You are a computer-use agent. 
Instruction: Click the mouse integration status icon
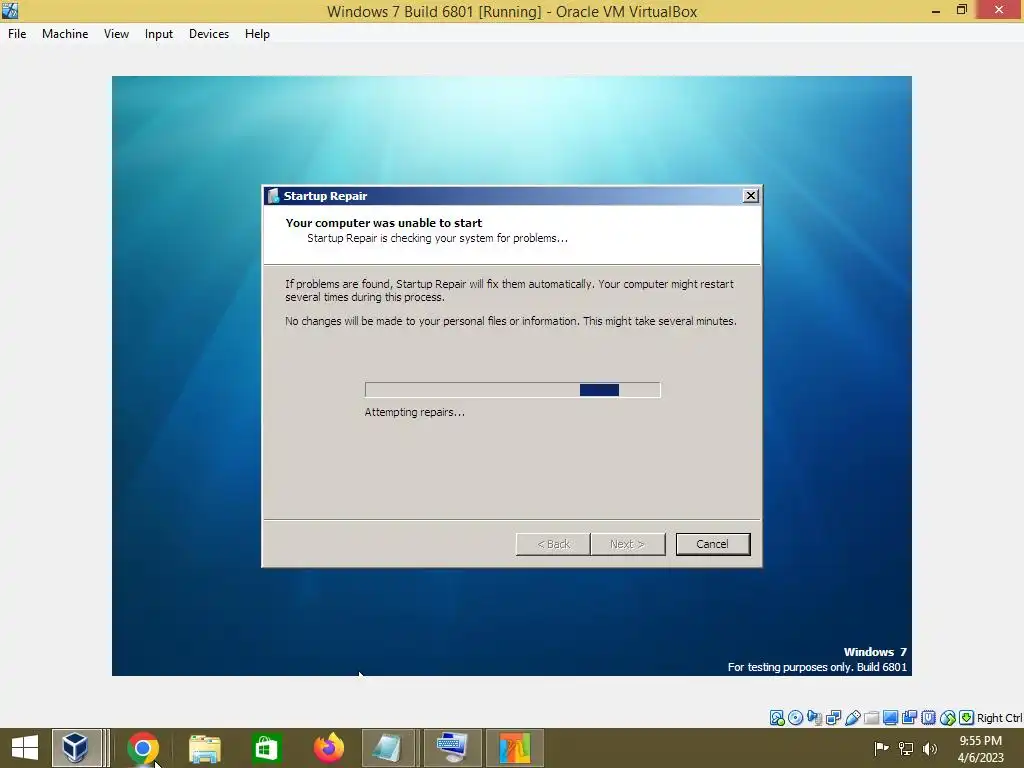click(x=948, y=718)
